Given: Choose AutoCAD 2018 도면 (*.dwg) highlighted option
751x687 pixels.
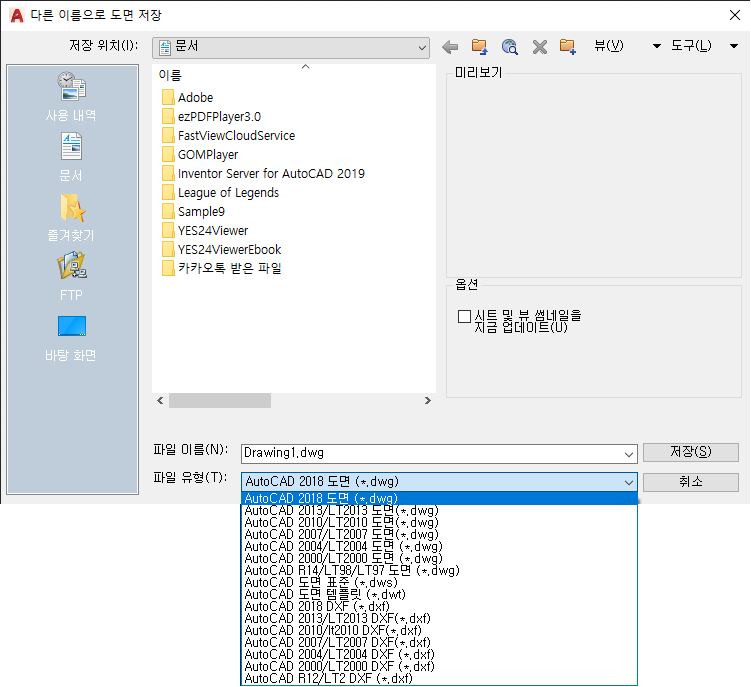Looking at the screenshot, I should pyautogui.click(x=439, y=498).
